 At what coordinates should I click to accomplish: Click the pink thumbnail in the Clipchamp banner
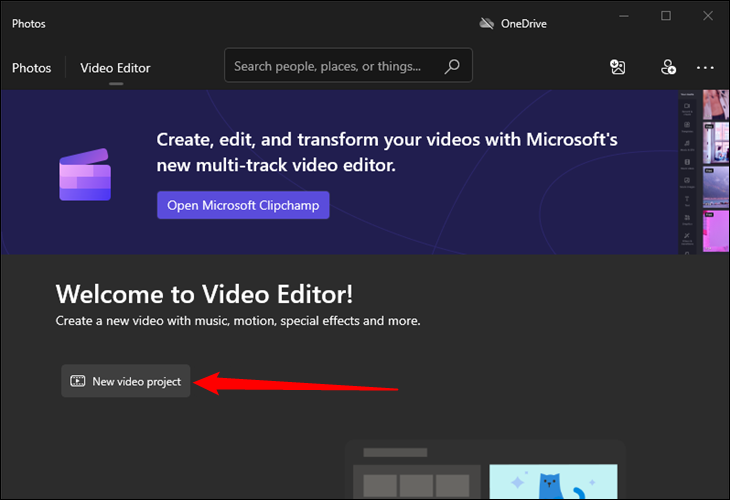coord(716,232)
